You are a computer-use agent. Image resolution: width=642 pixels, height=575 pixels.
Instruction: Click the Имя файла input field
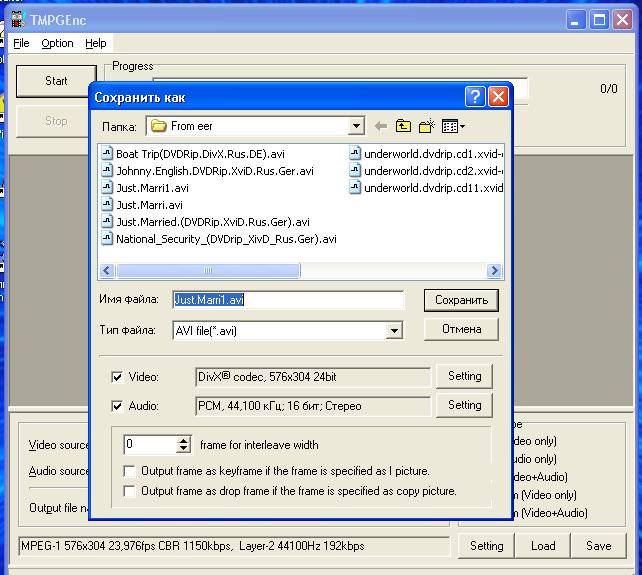point(288,300)
